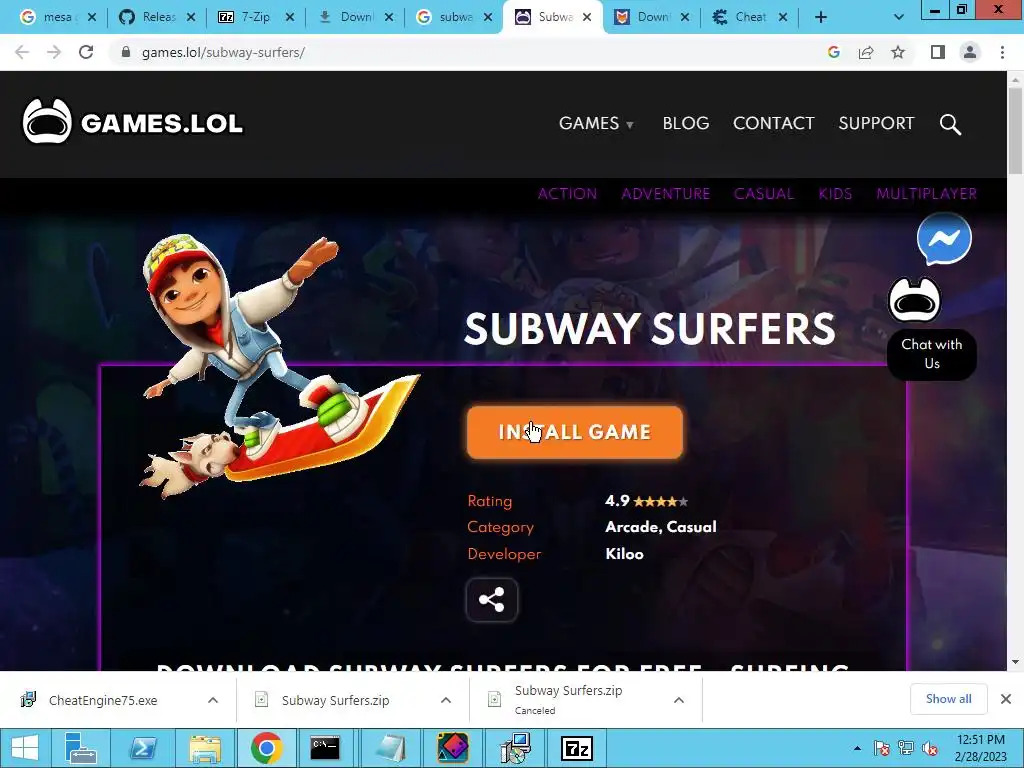Close the Subway Surfers tab
Screen dimensions: 1024x768
click(587, 18)
